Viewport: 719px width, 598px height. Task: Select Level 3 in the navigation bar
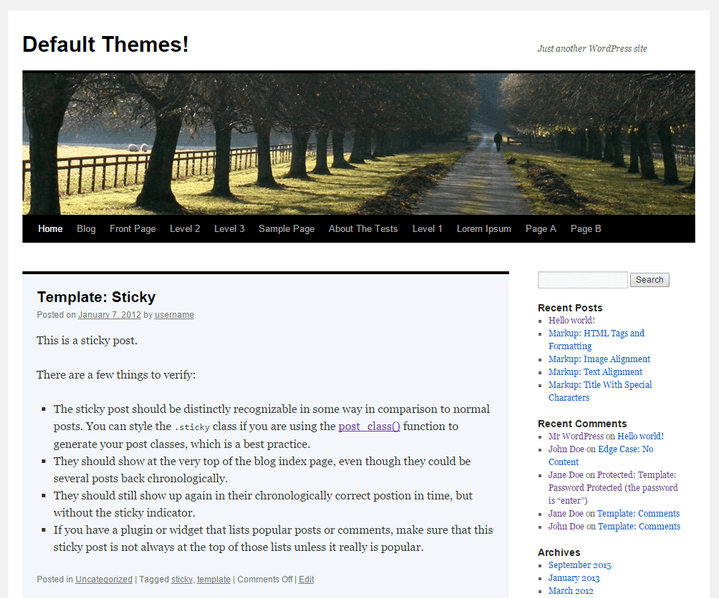(x=229, y=229)
